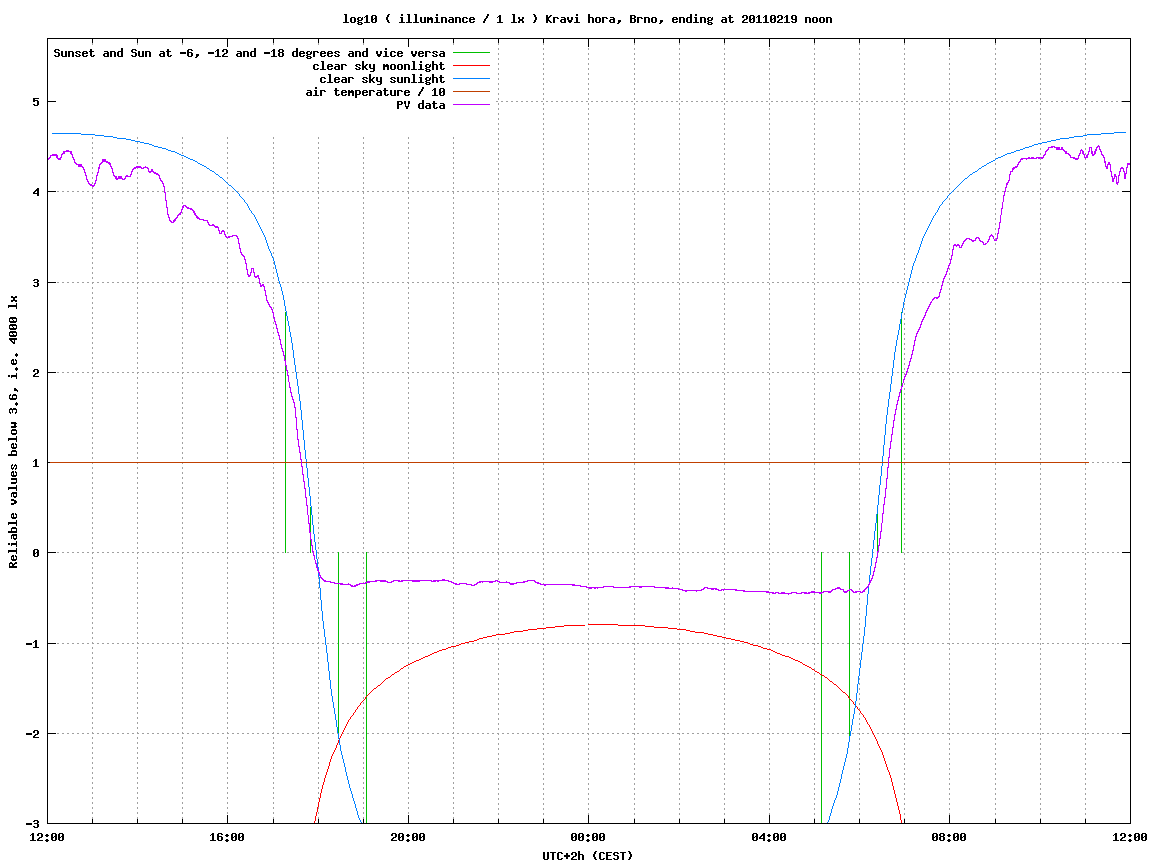
Task: Click y-axis tick label 0
Action: (x=35, y=553)
